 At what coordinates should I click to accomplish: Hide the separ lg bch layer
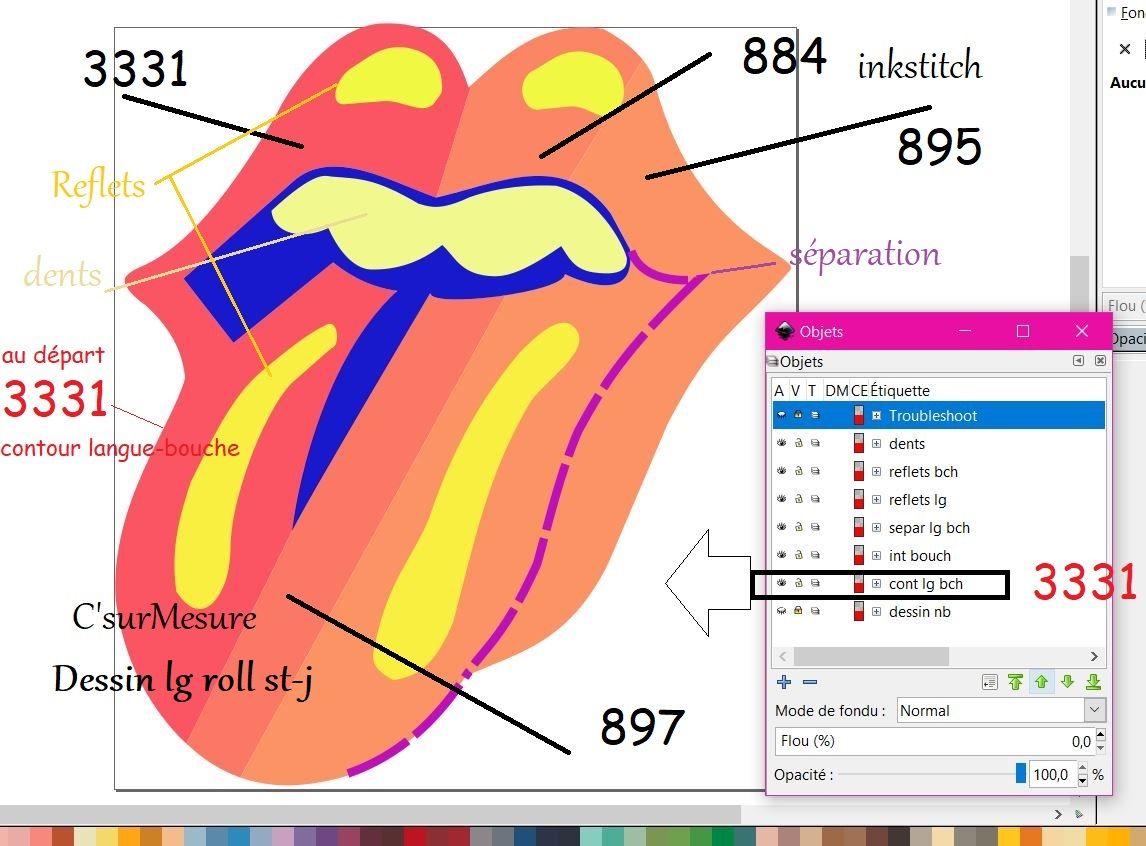(781, 527)
